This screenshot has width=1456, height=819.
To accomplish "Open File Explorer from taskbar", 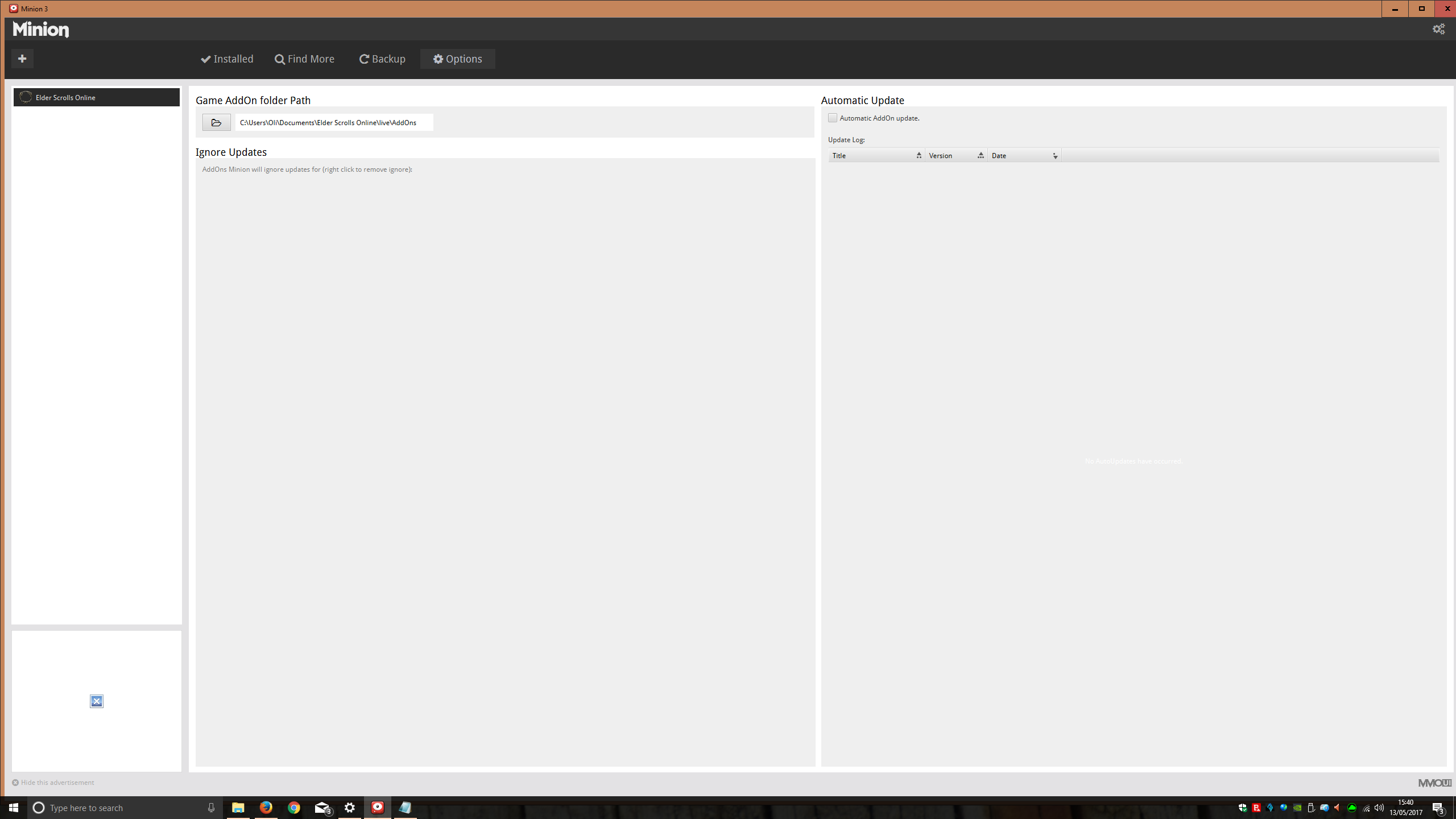I will click(238, 808).
